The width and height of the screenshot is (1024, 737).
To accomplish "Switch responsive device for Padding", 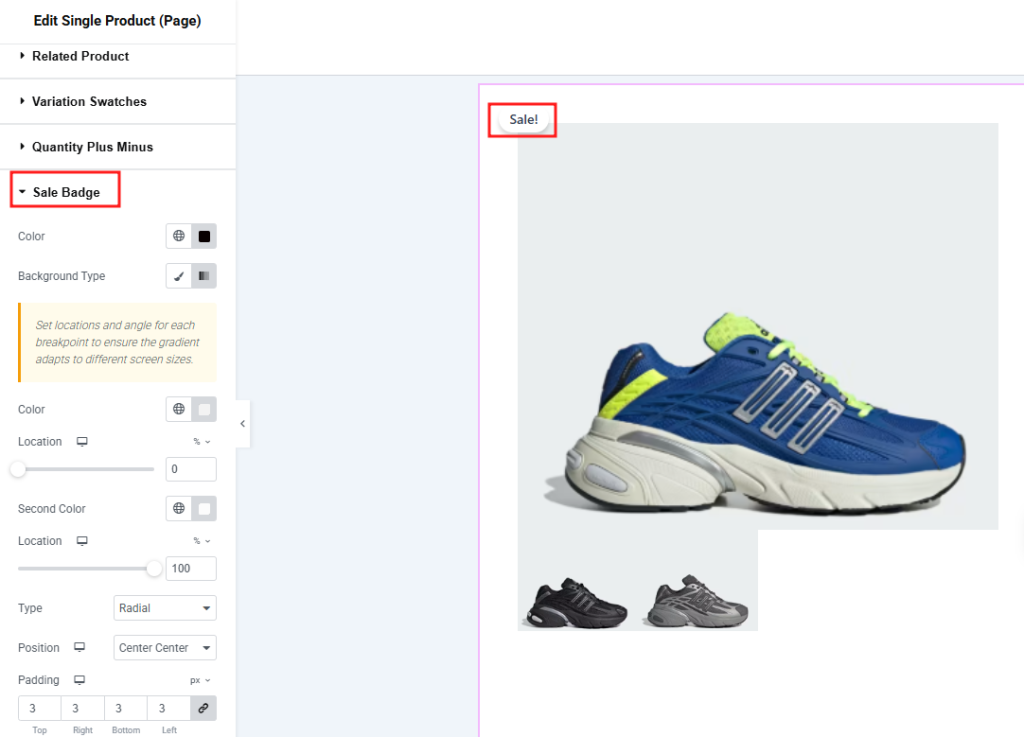I will (80, 680).
